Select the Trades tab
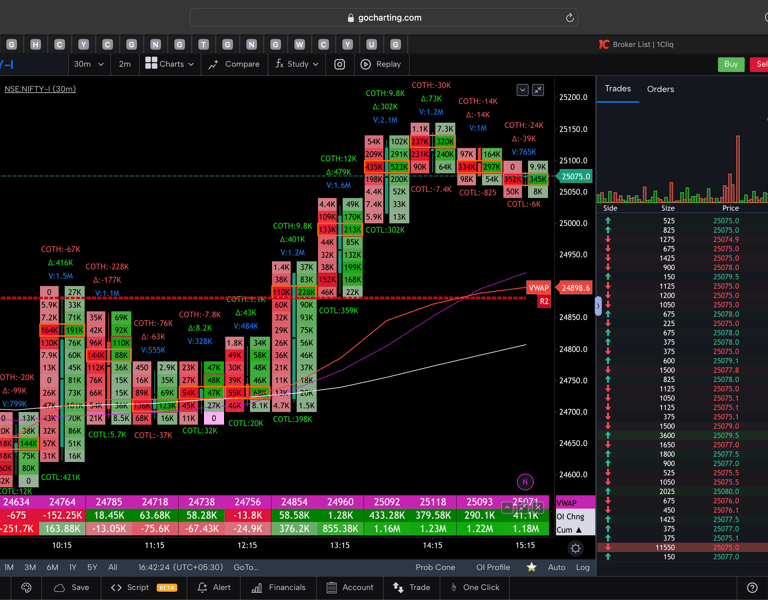Screen dimensions: 768x600 pyautogui.click(x=618, y=89)
